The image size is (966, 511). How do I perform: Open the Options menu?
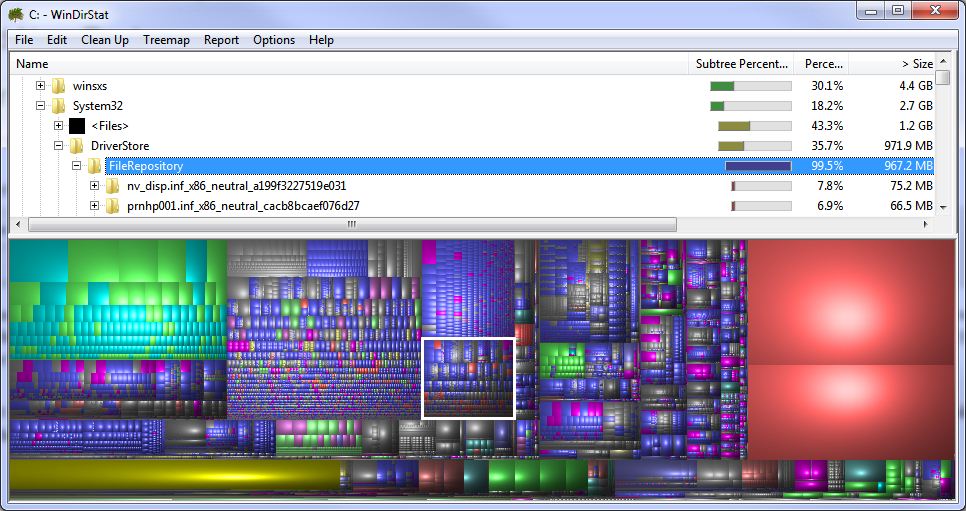(274, 40)
